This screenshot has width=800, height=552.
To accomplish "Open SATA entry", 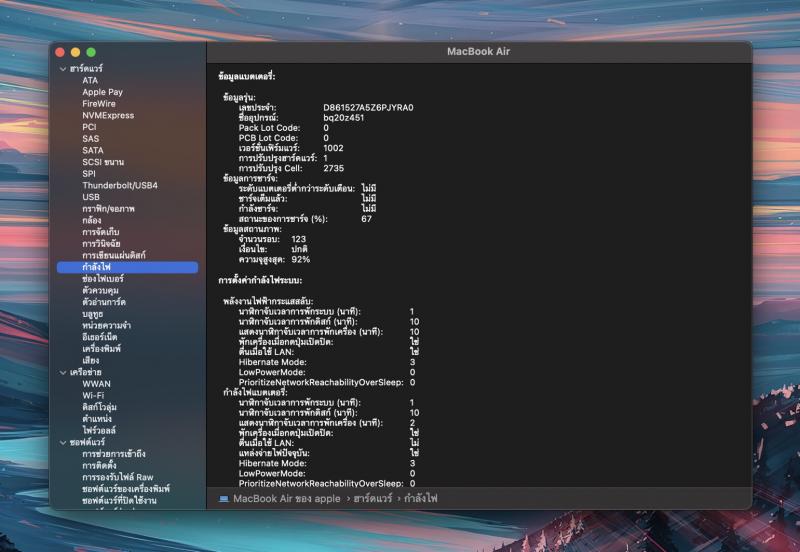I will (x=93, y=150).
